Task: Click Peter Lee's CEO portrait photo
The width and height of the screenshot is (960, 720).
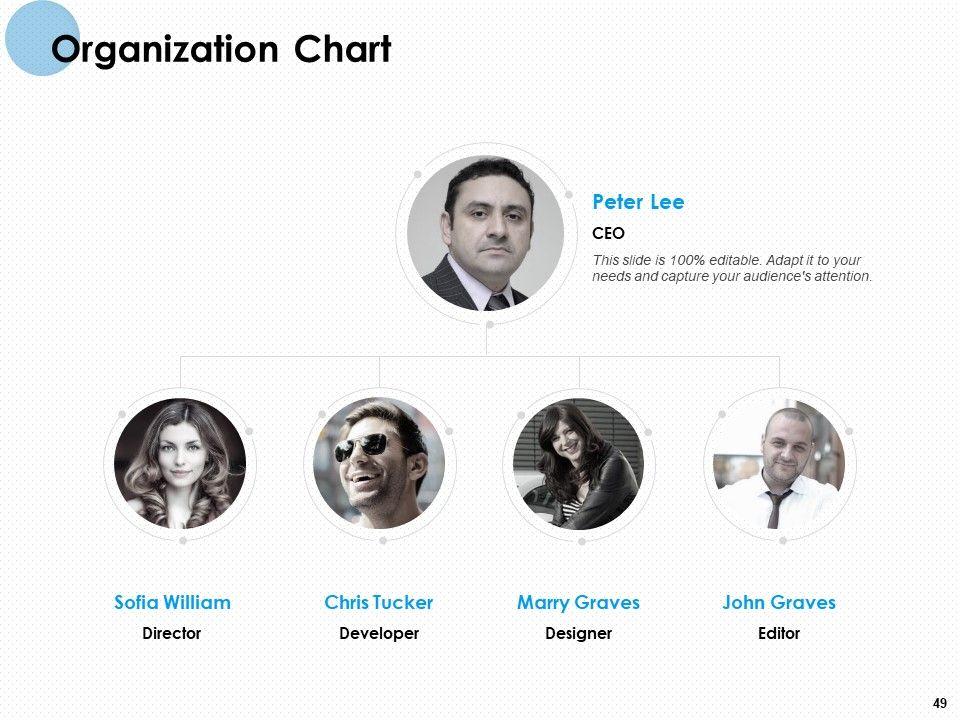Action: point(485,233)
